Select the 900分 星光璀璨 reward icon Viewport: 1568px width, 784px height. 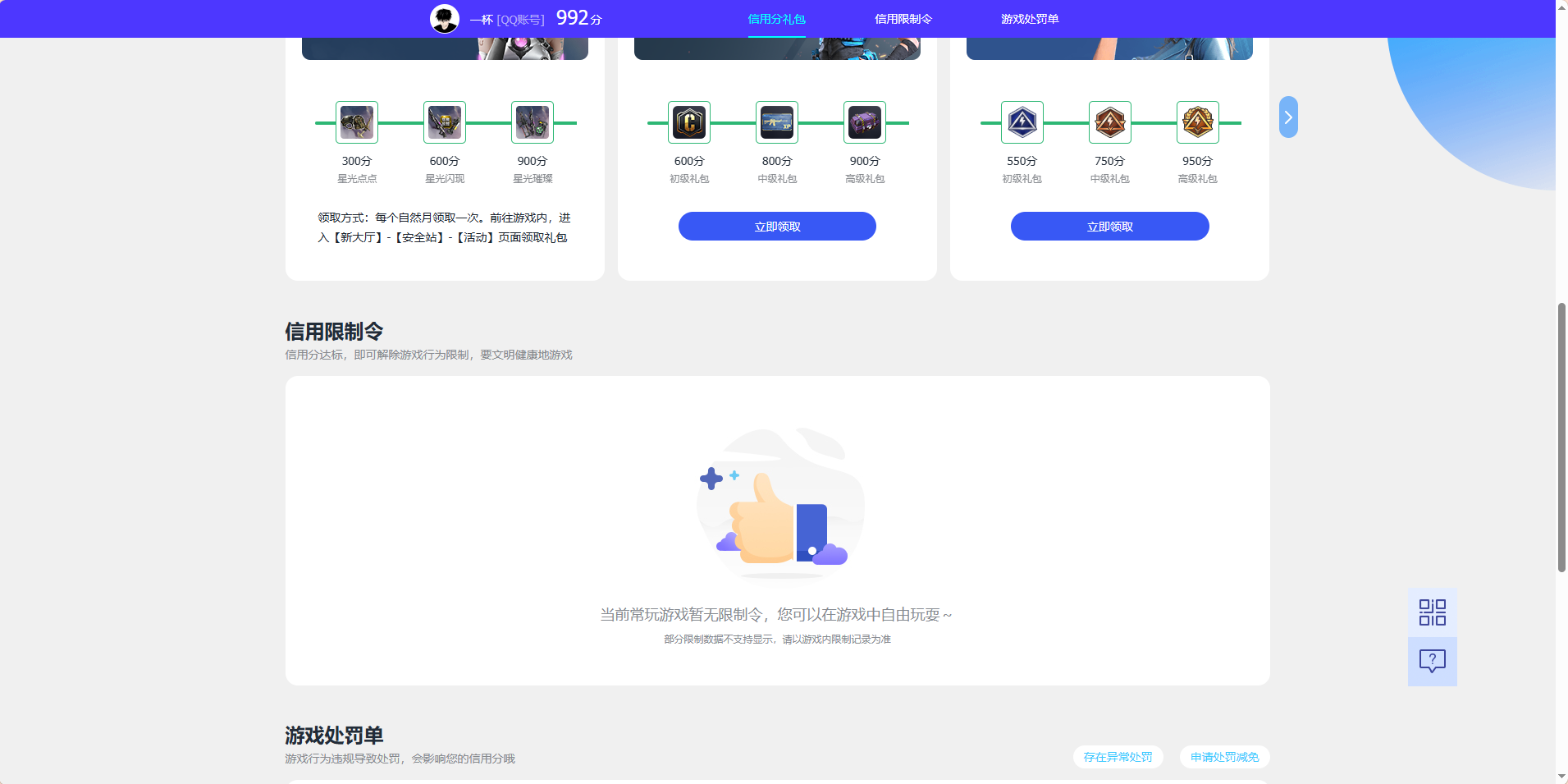[x=532, y=121]
